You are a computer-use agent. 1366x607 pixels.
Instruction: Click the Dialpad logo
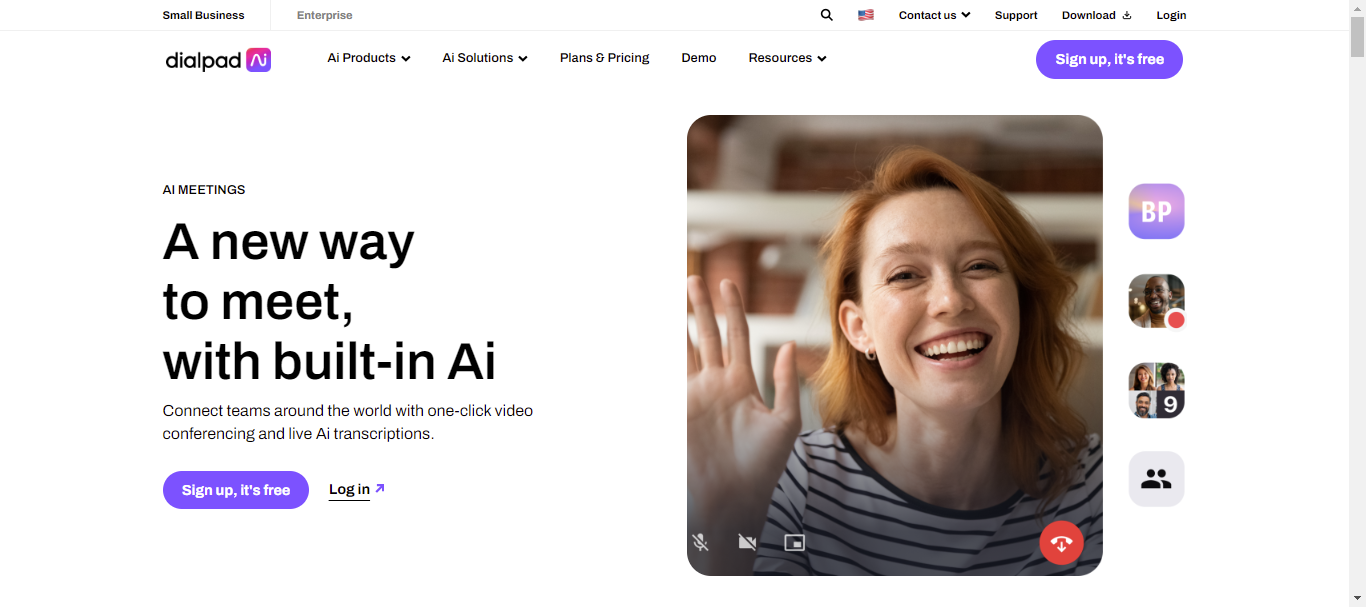pyautogui.click(x=217, y=60)
